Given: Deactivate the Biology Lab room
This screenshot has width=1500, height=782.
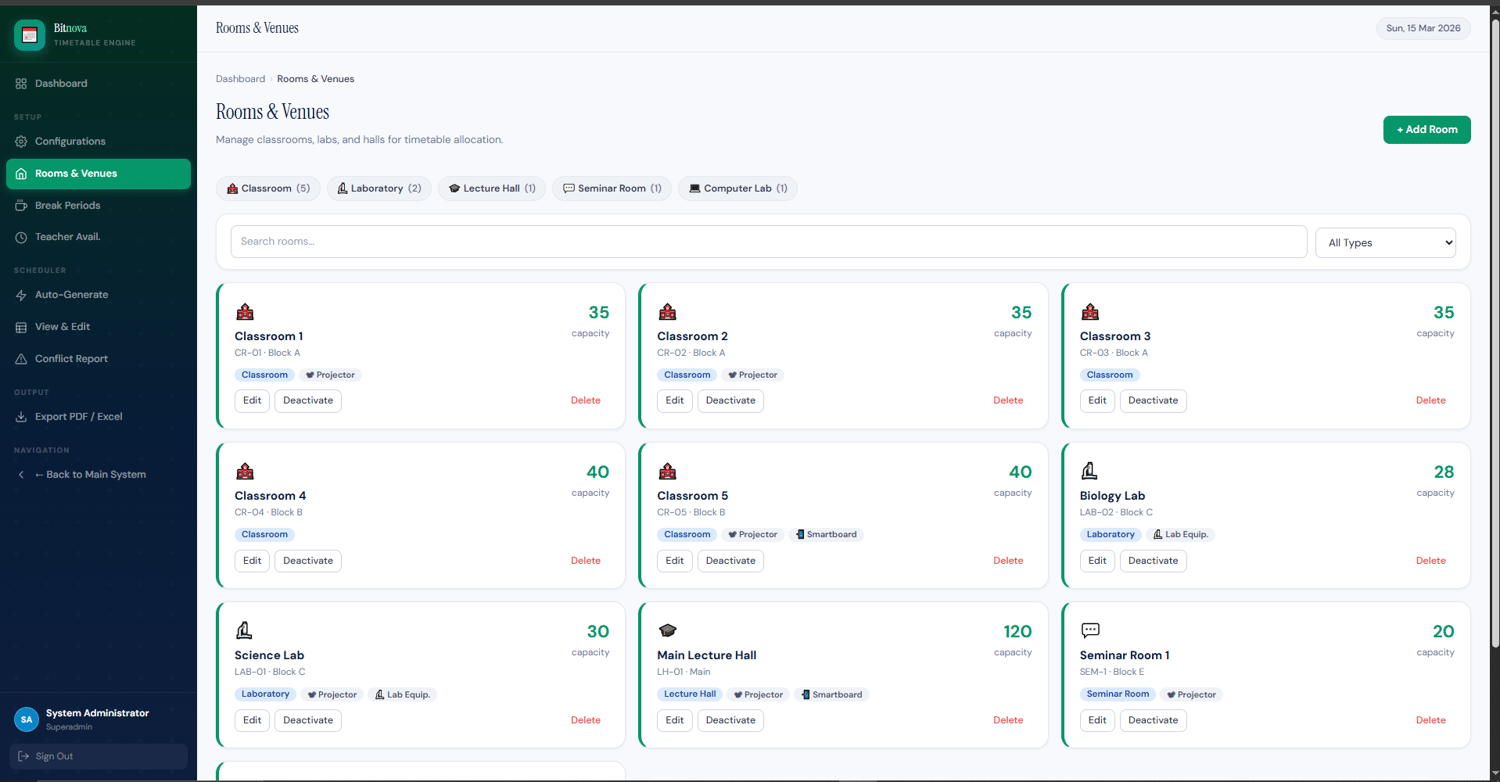Looking at the screenshot, I should [1153, 561].
